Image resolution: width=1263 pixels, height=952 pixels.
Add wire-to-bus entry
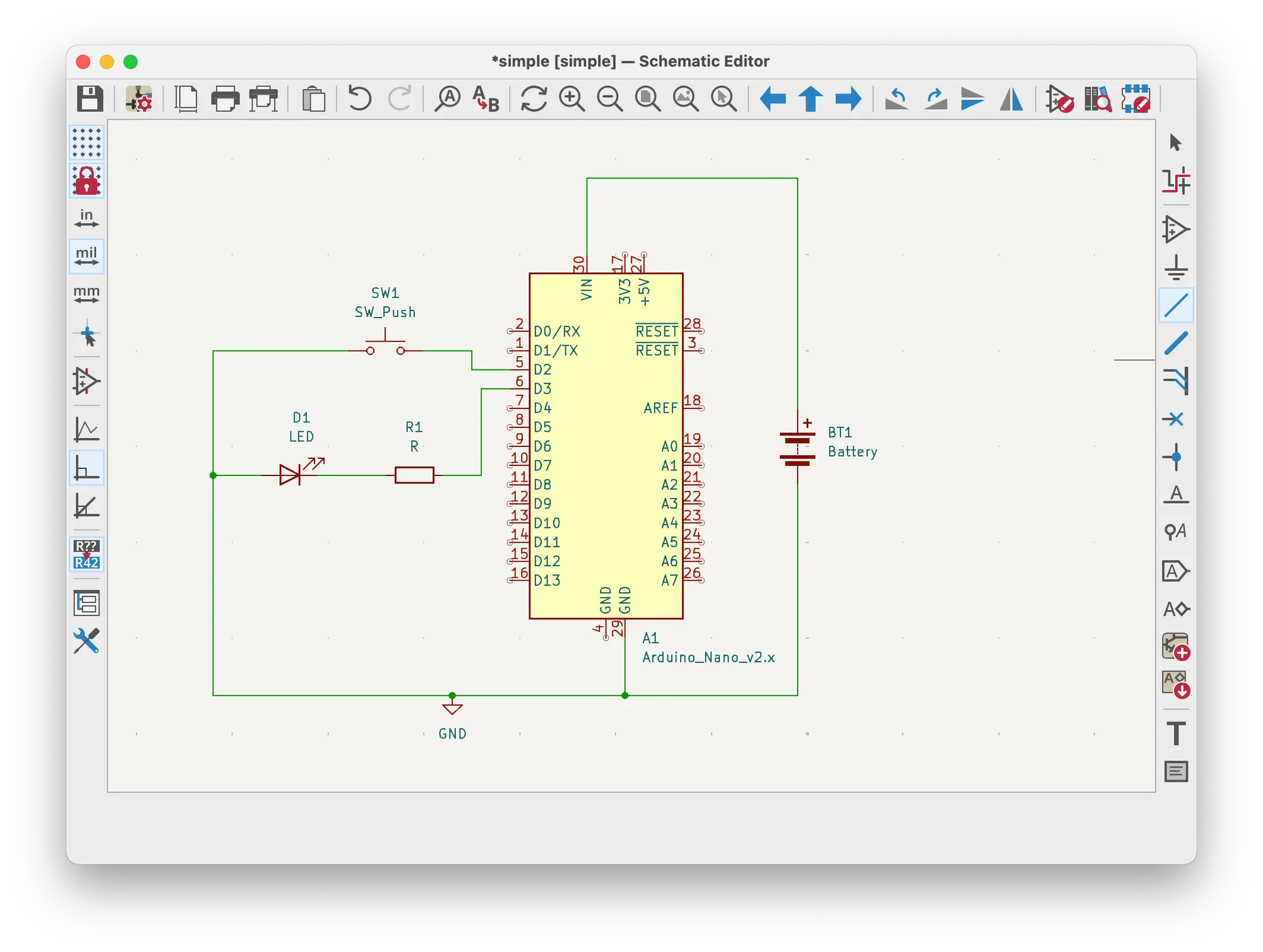(1175, 381)
